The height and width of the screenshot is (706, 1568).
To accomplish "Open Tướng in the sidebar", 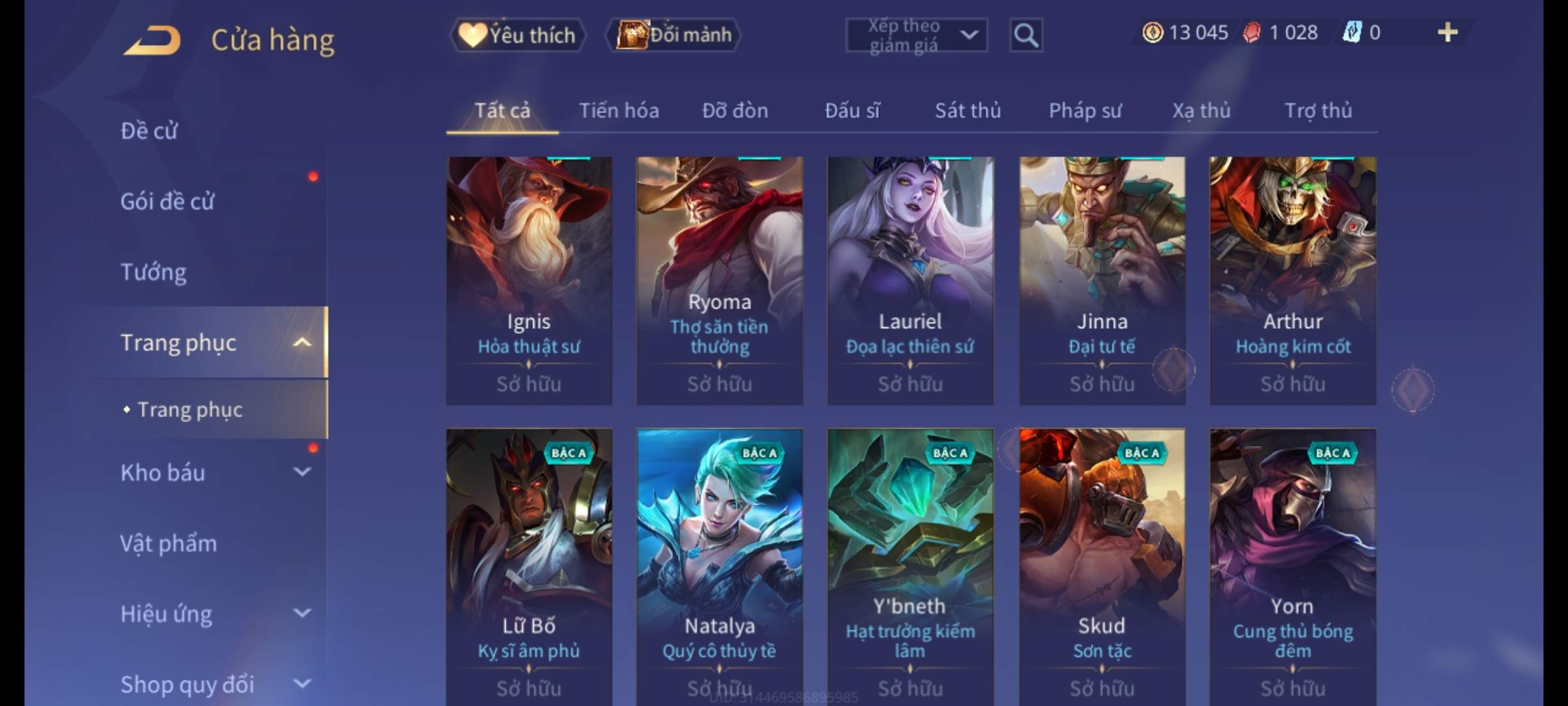I will [154, 272].
